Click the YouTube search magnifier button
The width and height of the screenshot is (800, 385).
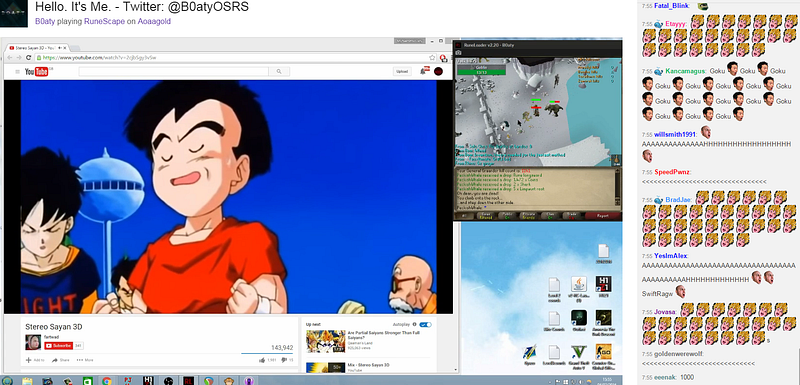(x=279, y=72)
